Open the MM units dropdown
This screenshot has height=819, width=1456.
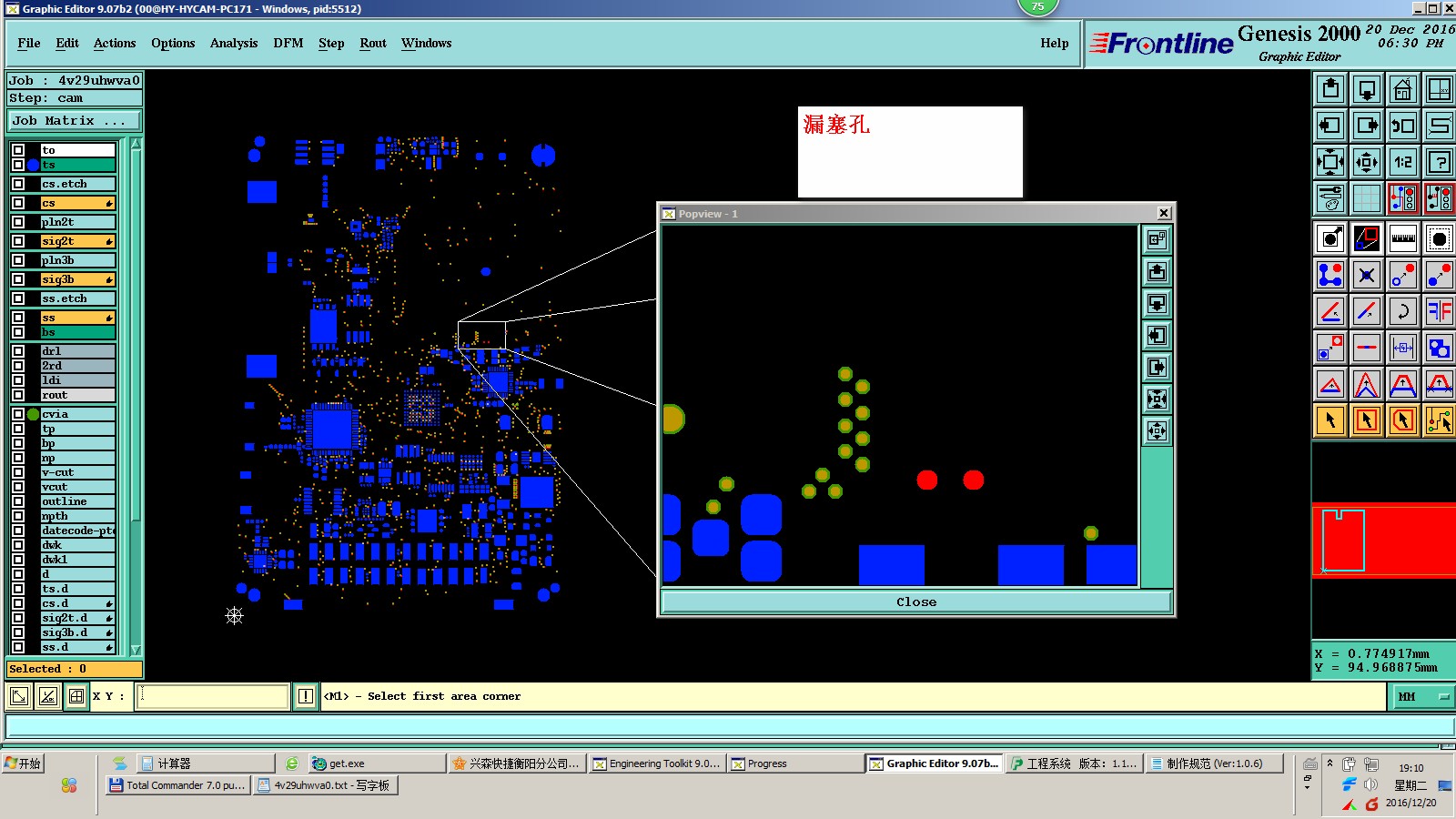(1423, 696)
